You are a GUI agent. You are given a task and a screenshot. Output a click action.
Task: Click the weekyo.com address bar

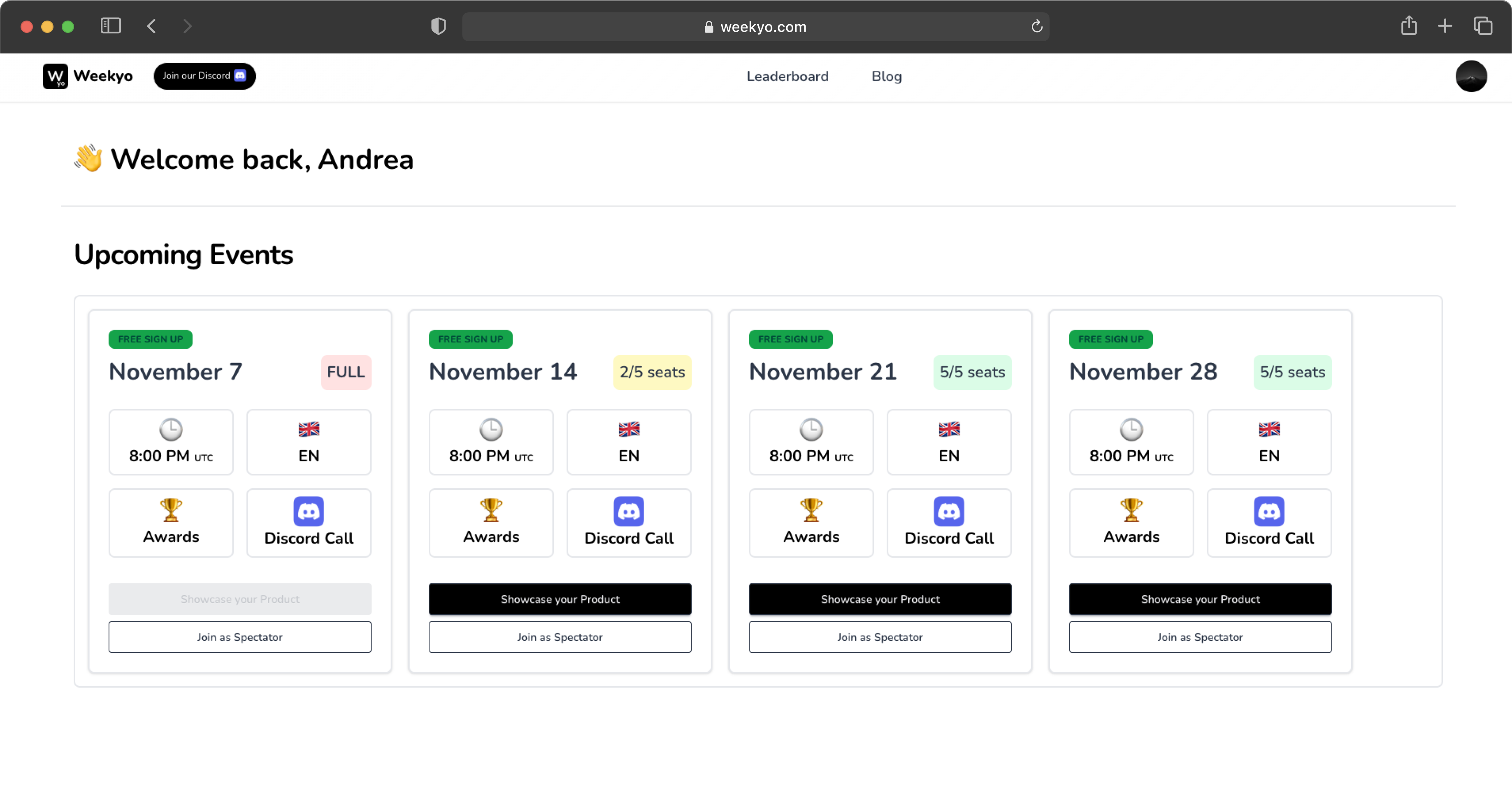click(755, 27)
